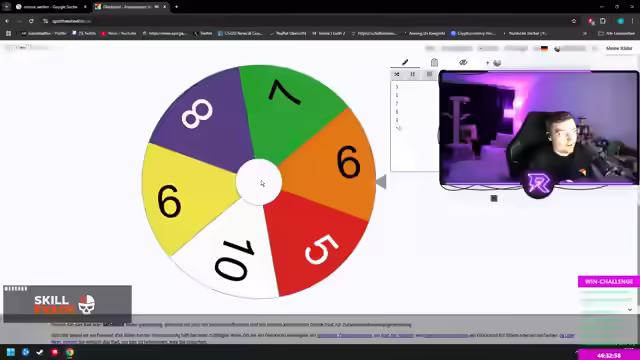Open the Twitch bookmark

84,33
